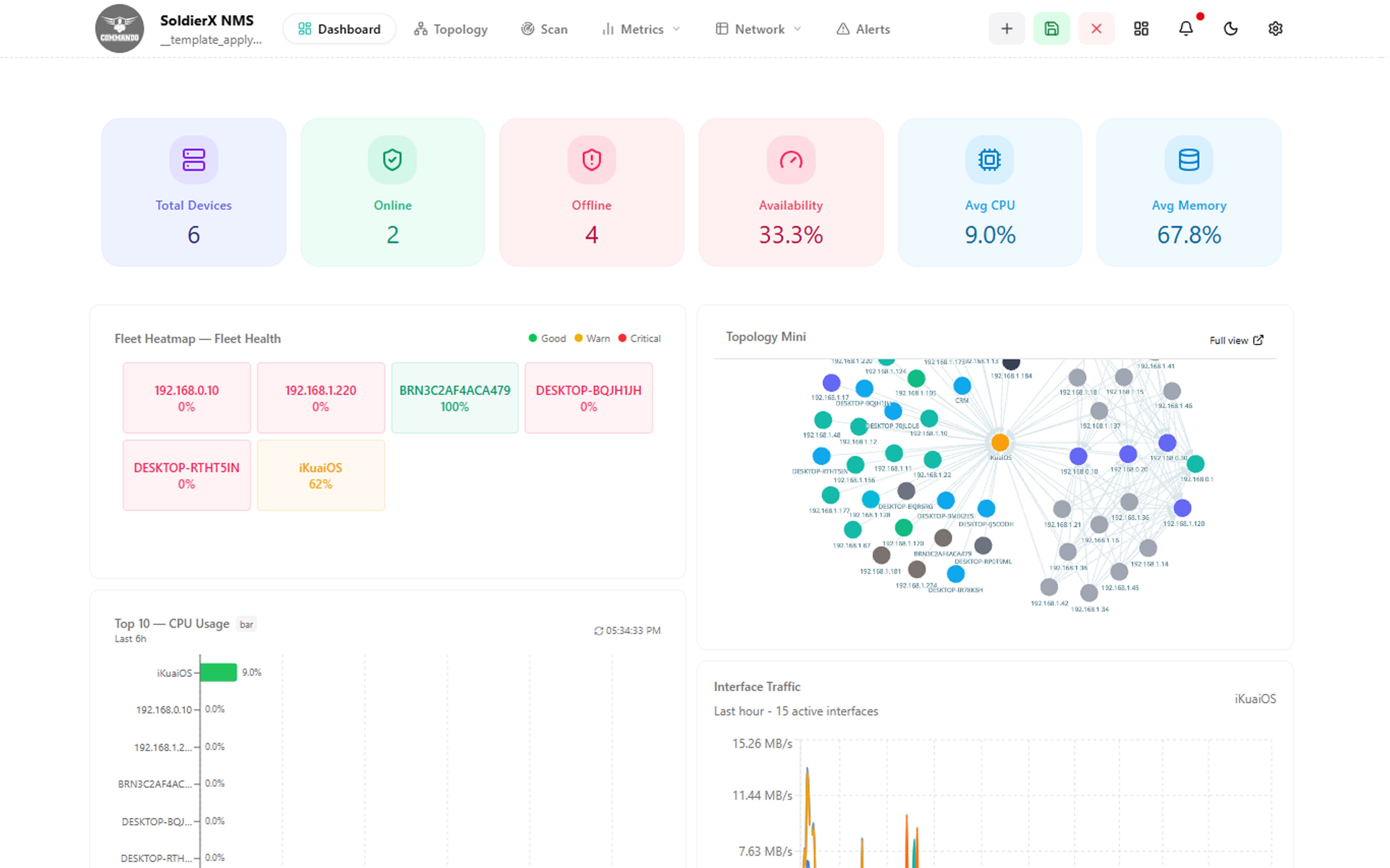Image resolution: width=1390 pixels, height=868 pixels.
Task: Select the DESKTOP-BQJH1JH heatmap tile
Action: [589, 398]
